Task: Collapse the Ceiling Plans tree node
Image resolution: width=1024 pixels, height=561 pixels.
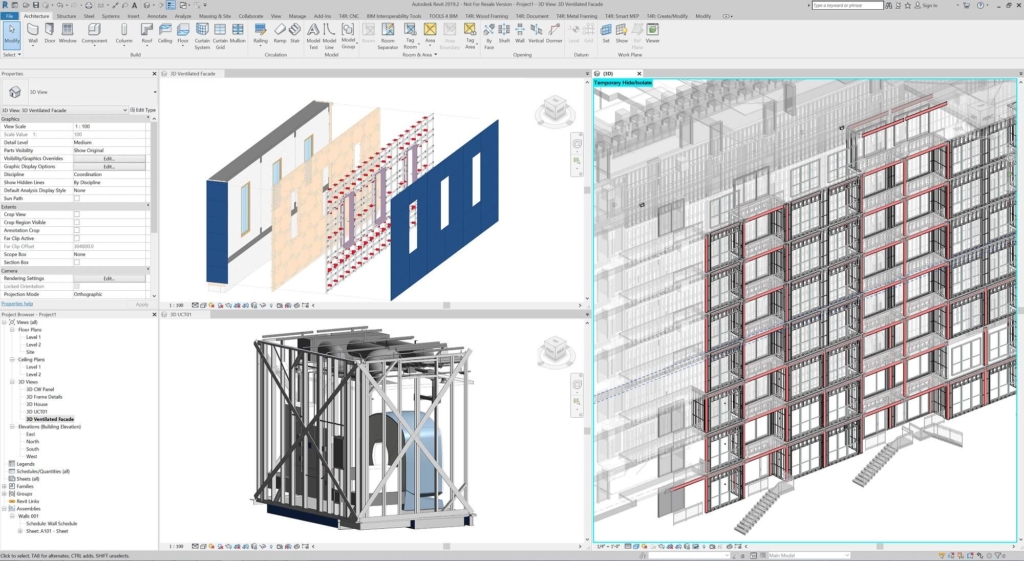Action: tap(12, 359)
